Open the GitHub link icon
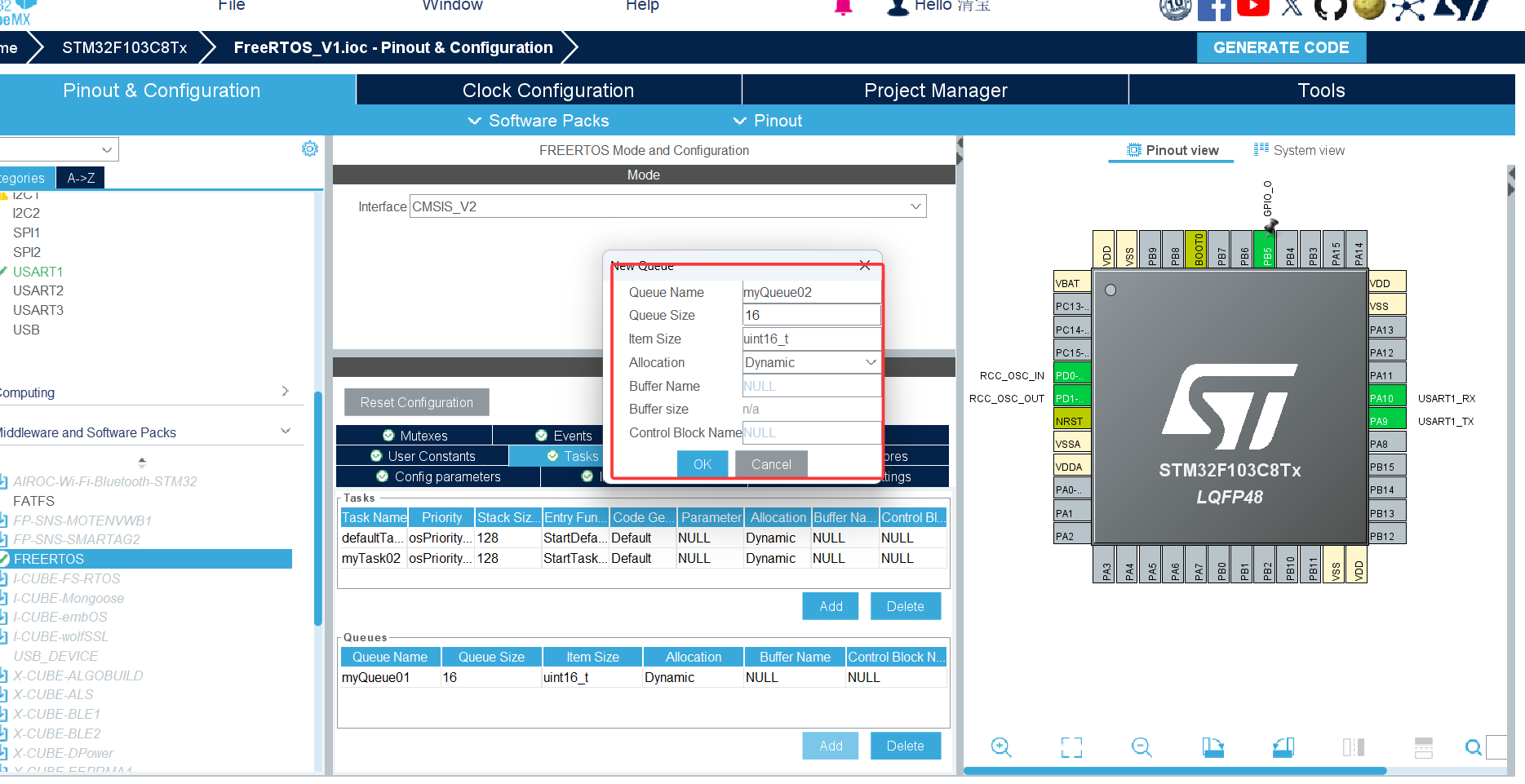 (1330, 8)
